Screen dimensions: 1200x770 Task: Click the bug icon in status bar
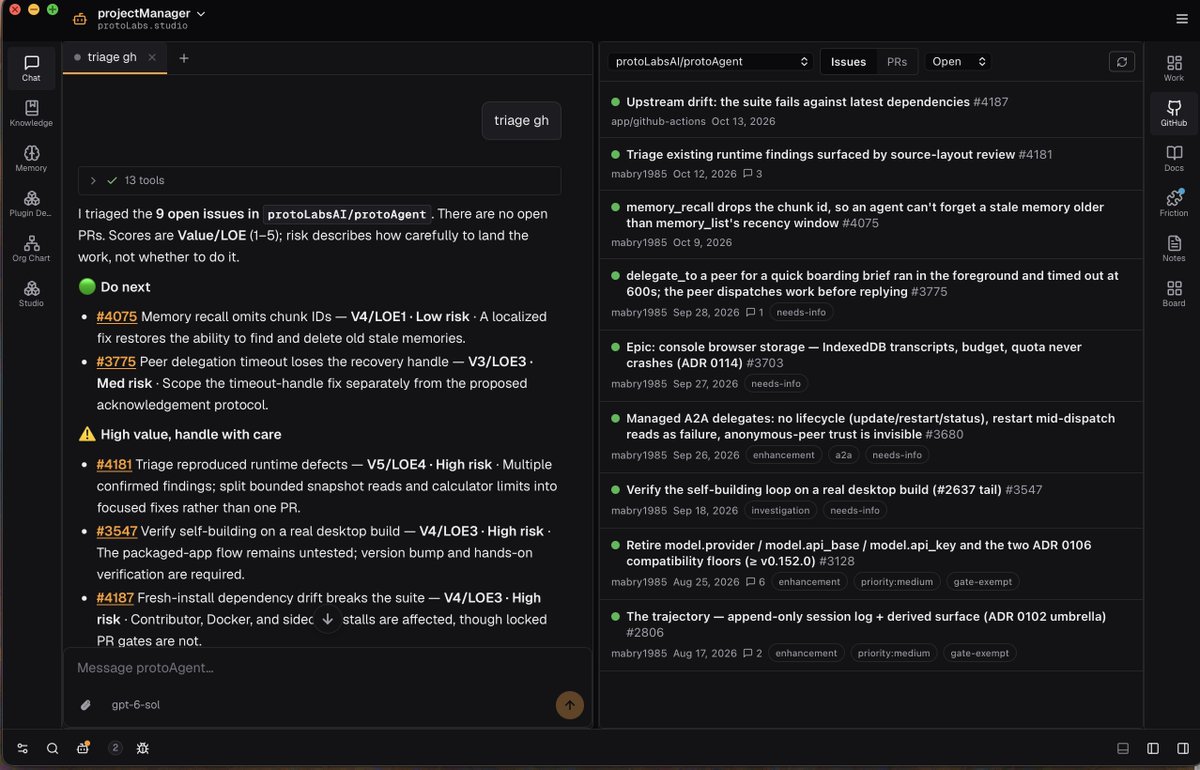pyautogui.click(x=143, y=748)
